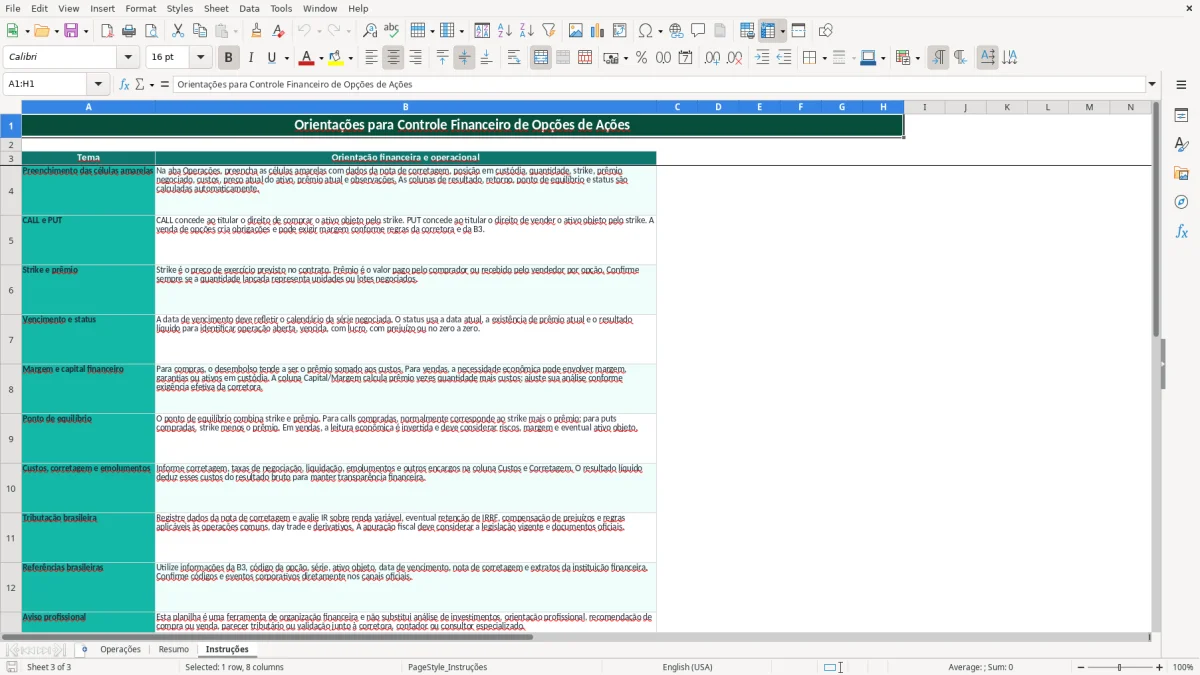Toggle Center Vertically alignment

pyautogui.click(x=464, y=58)
